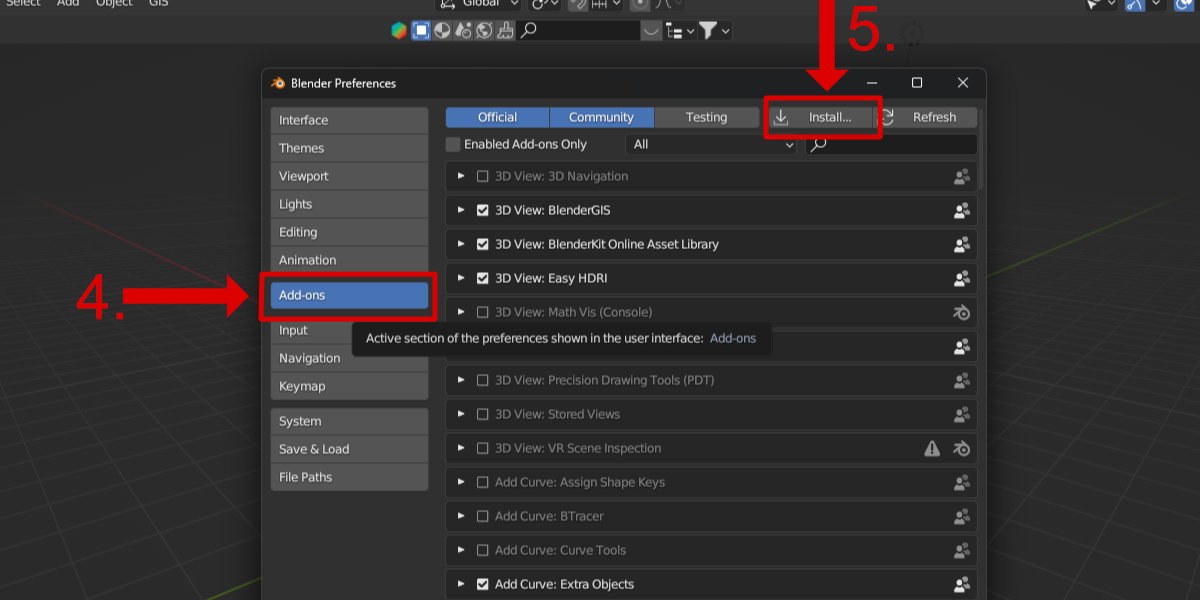Expand the 3D View: 3D Navigation entry
Screen dimensions: 1200x600
point(461,176)
